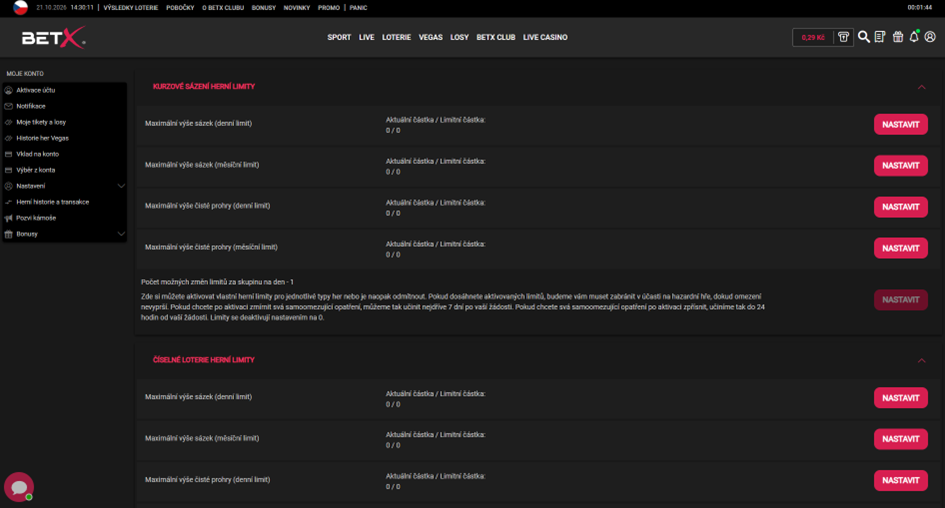Open Výběr z konta

pyautogui.click(x=36, y=170)
